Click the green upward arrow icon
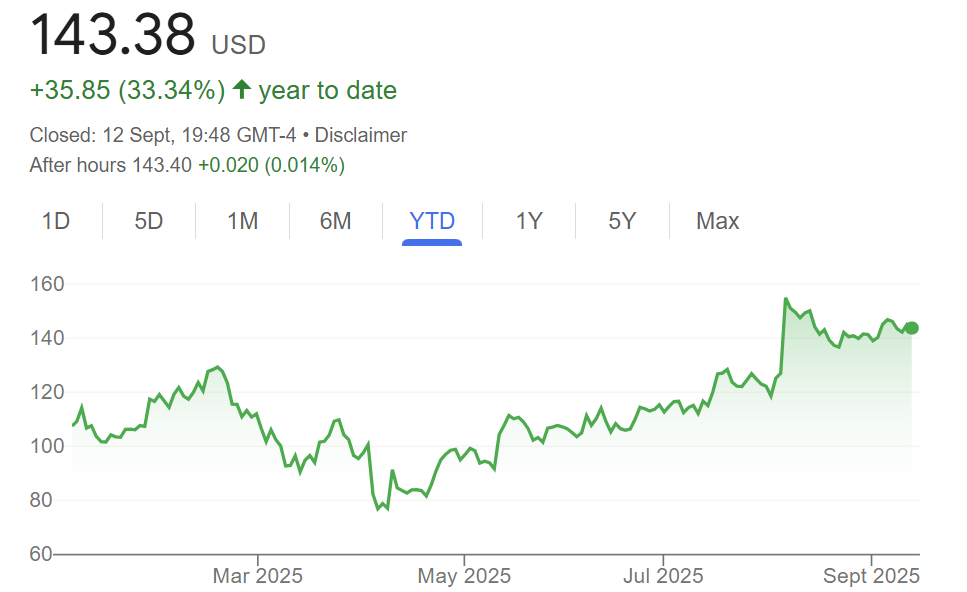This screenshot has height=592, width=967. [x=242, y=89]
